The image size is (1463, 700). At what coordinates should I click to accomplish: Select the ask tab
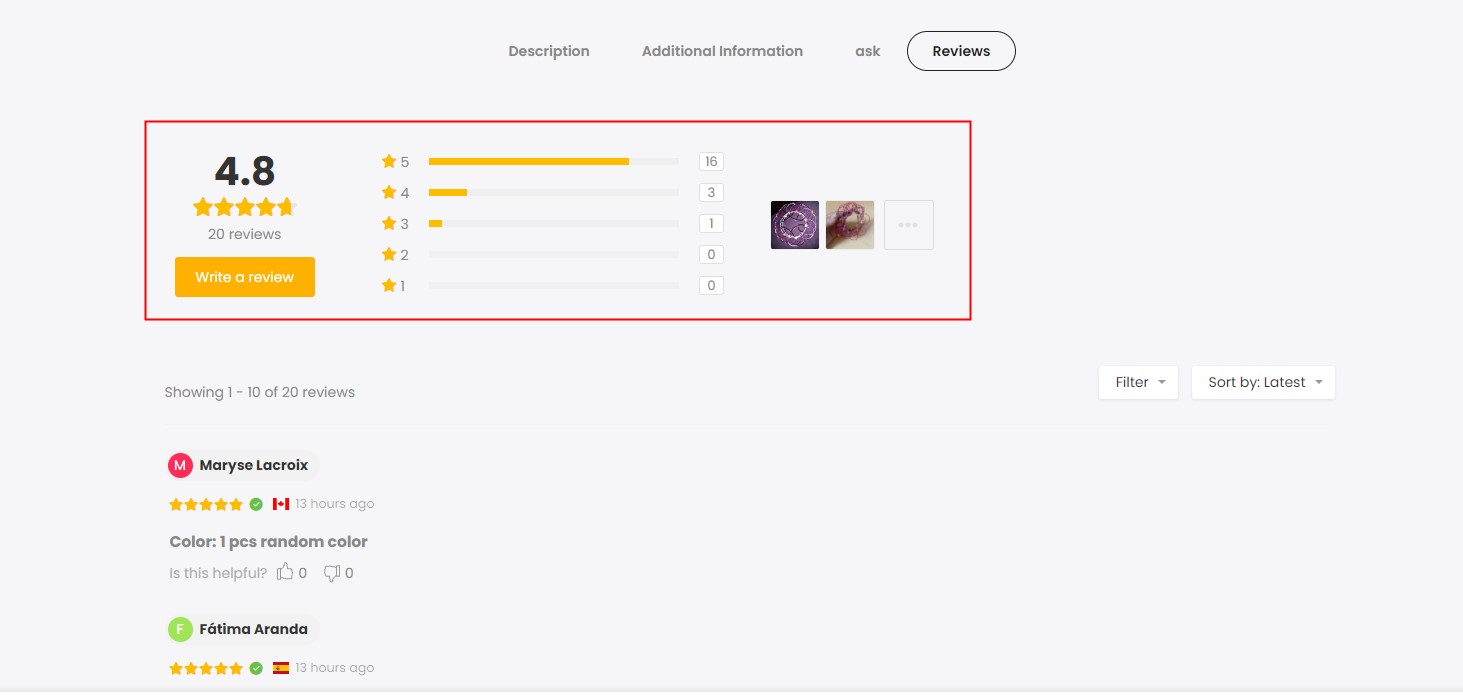(x=868, y=51)
